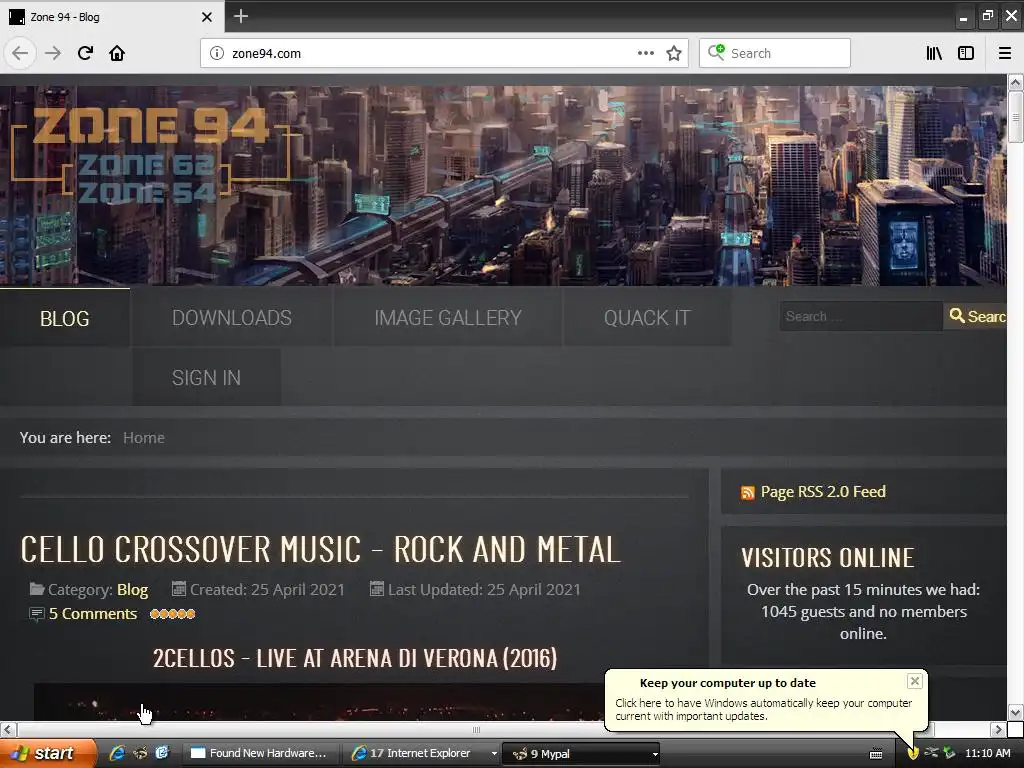Bookmark this page with star
Viewport: 1024px width, 768px height.
tap(674, 54)
